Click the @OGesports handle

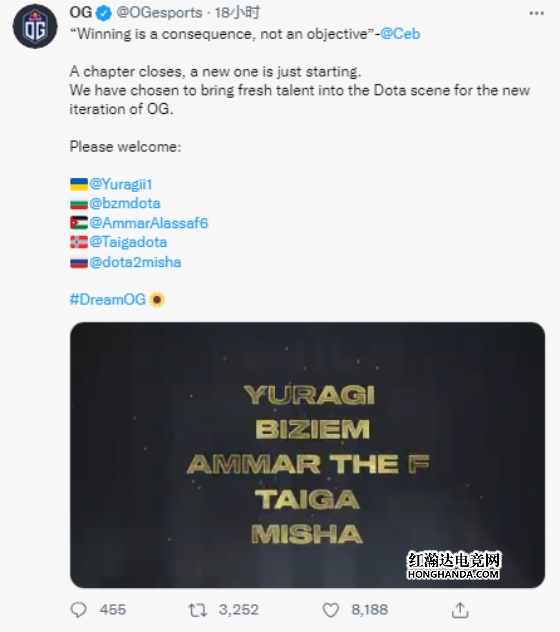[159, 13]
